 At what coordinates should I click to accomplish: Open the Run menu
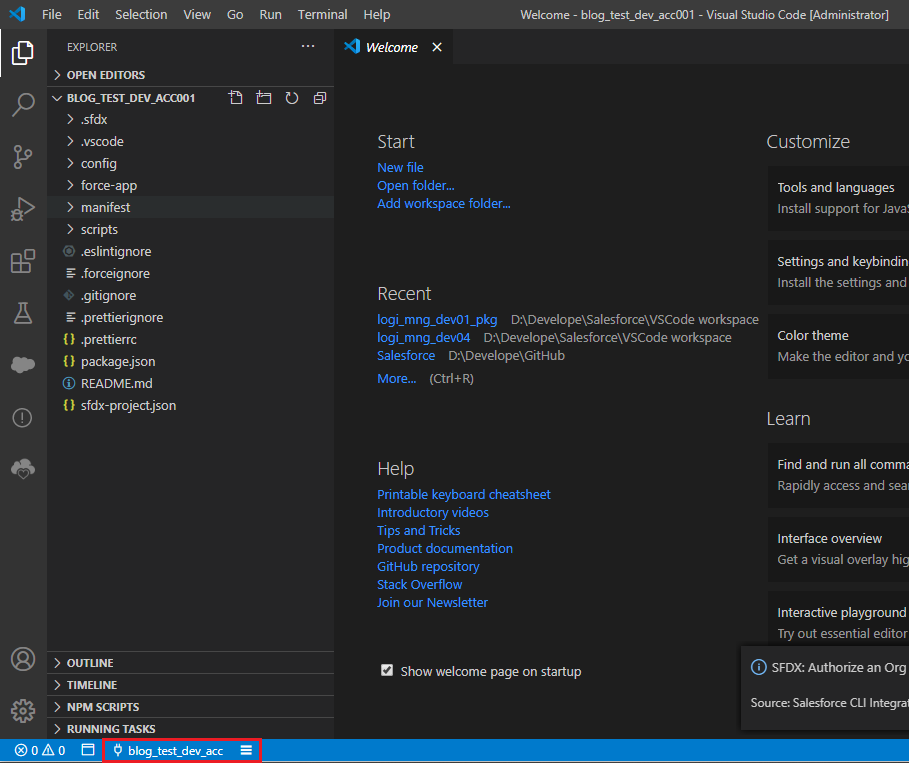270,14
